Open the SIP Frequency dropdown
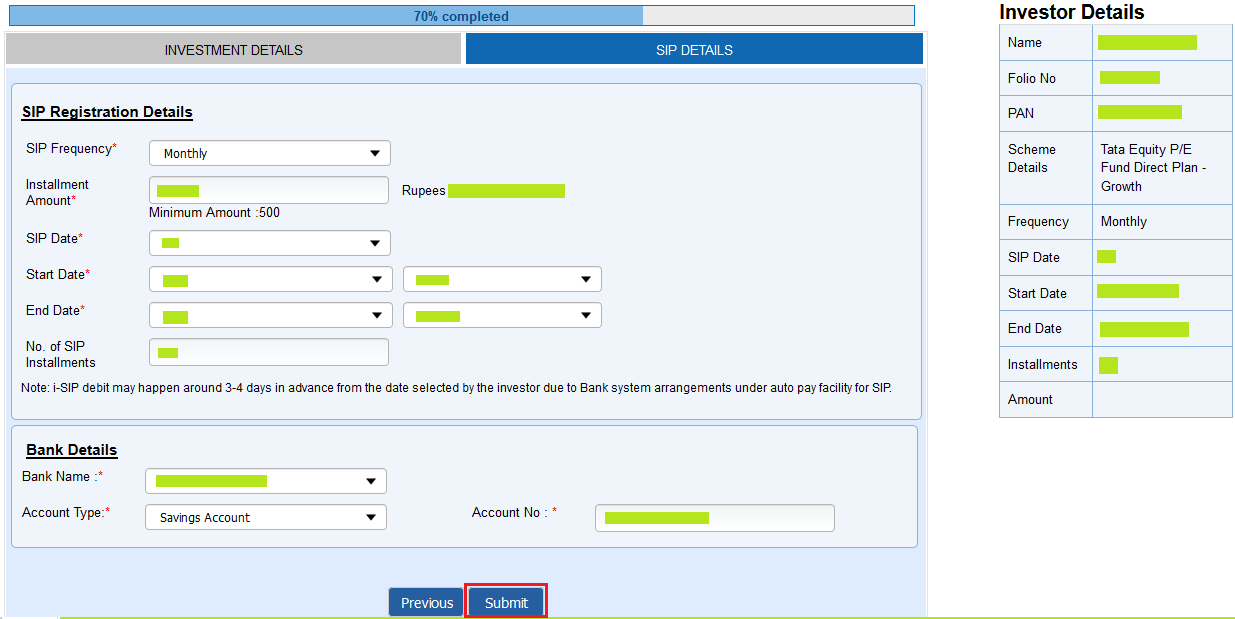This screenshot has height=619, width=1235. 268,152
